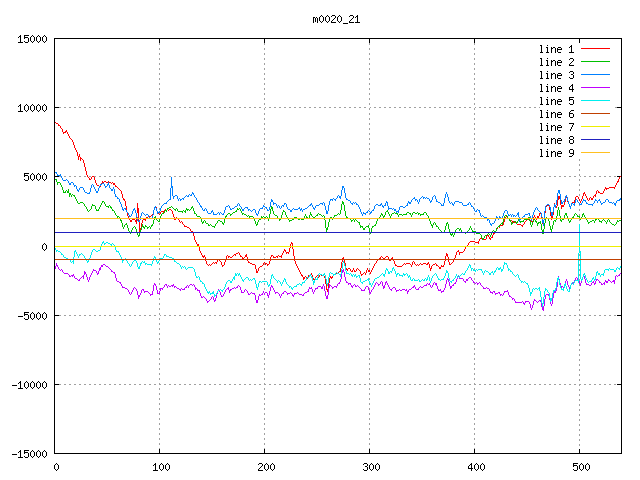
Task: Select the 10000 y-axis tick label
Action: (32, 108)
